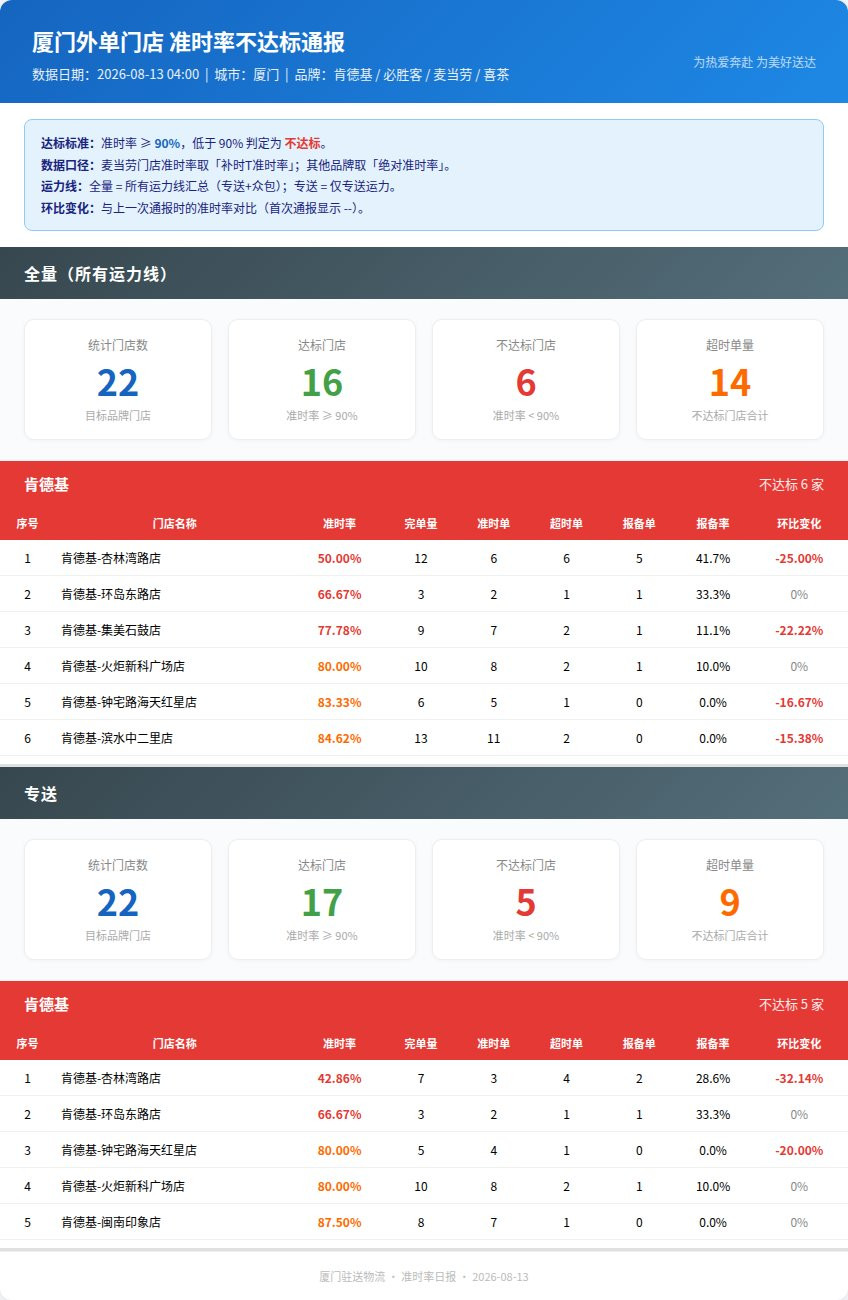Image resolution: width=848 pixels, height=1300 pixels.
Task: Click the 门店名称 column header in 专送 table
Action: 174,1043
